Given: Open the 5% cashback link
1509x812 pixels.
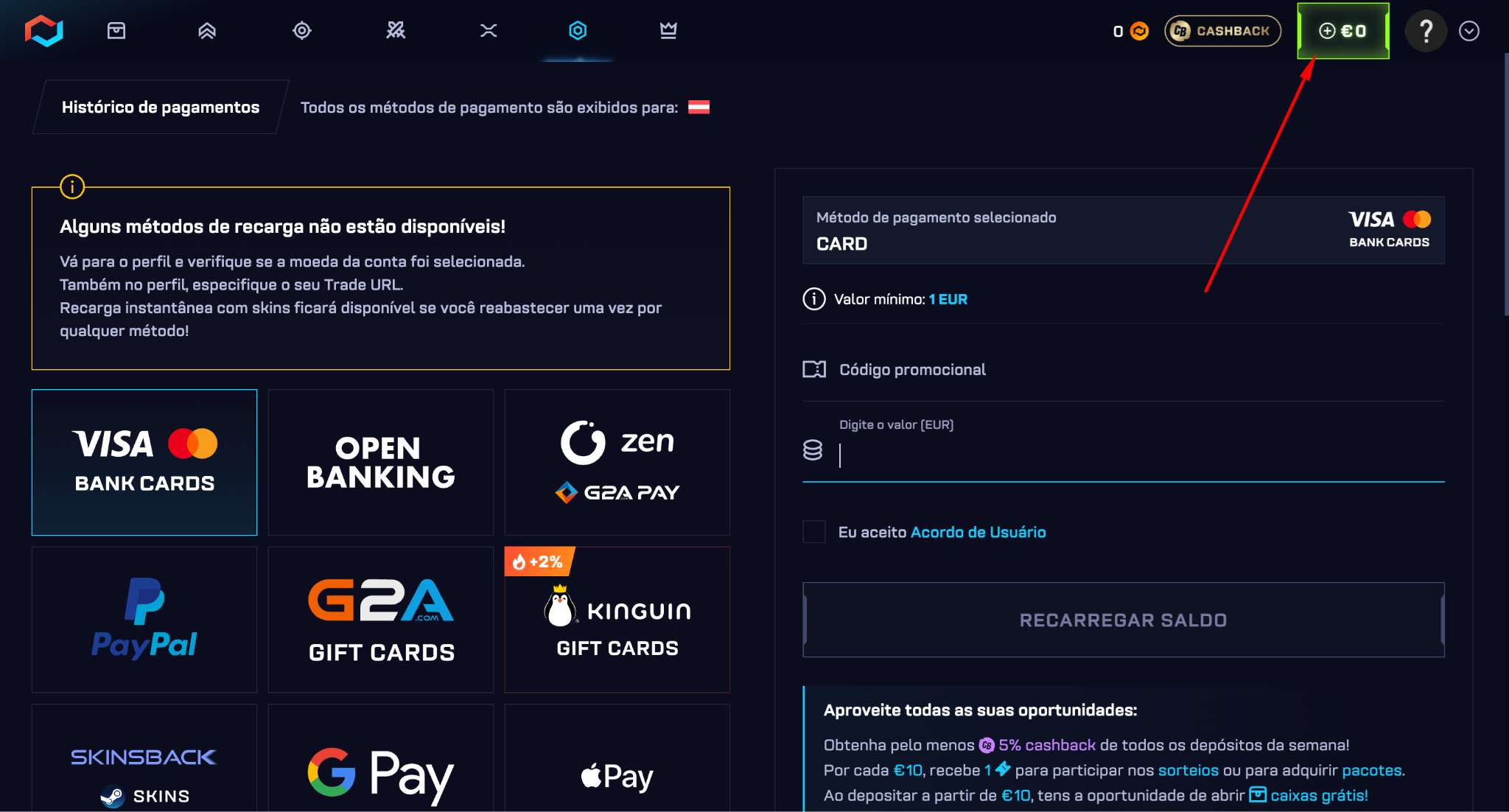Looking at the screenshot, I should tap(1037, 745).
